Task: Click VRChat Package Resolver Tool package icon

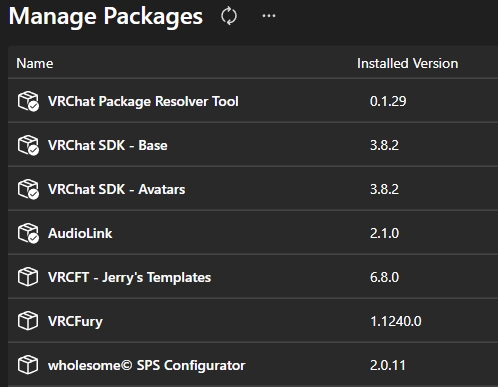Action: coord(28,101)
